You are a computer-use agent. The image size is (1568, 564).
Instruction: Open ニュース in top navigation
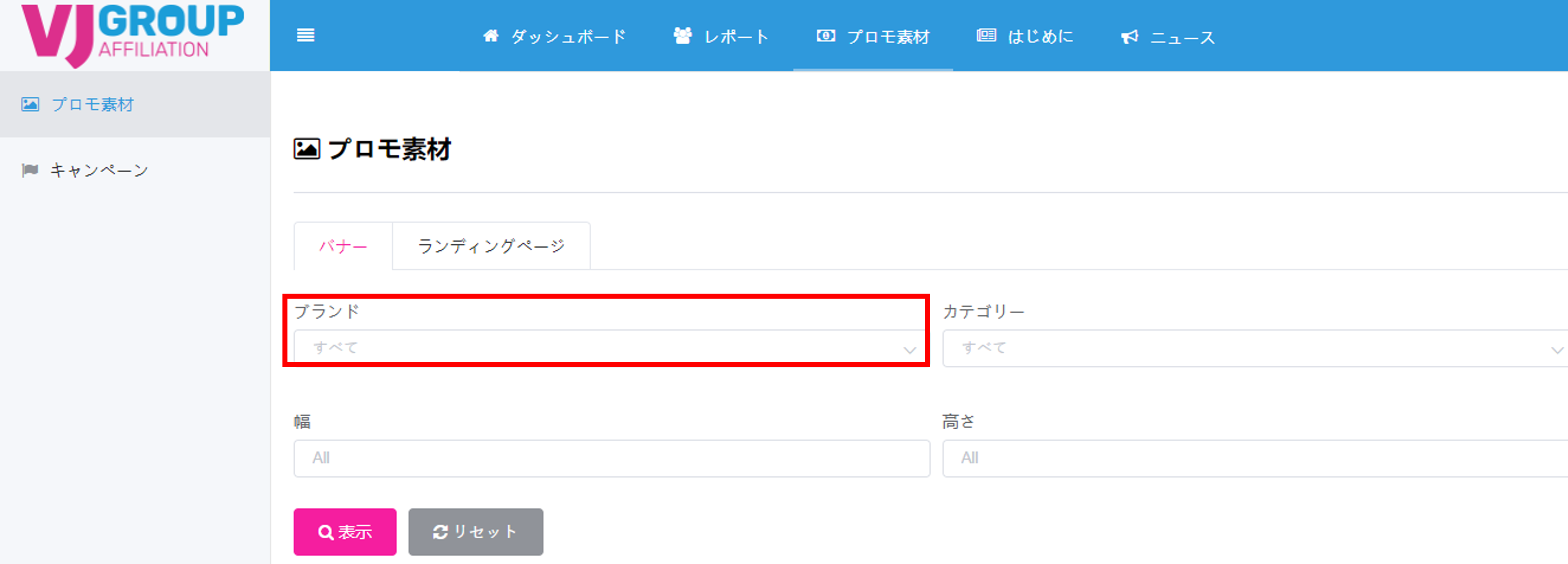pos(1182,38)
